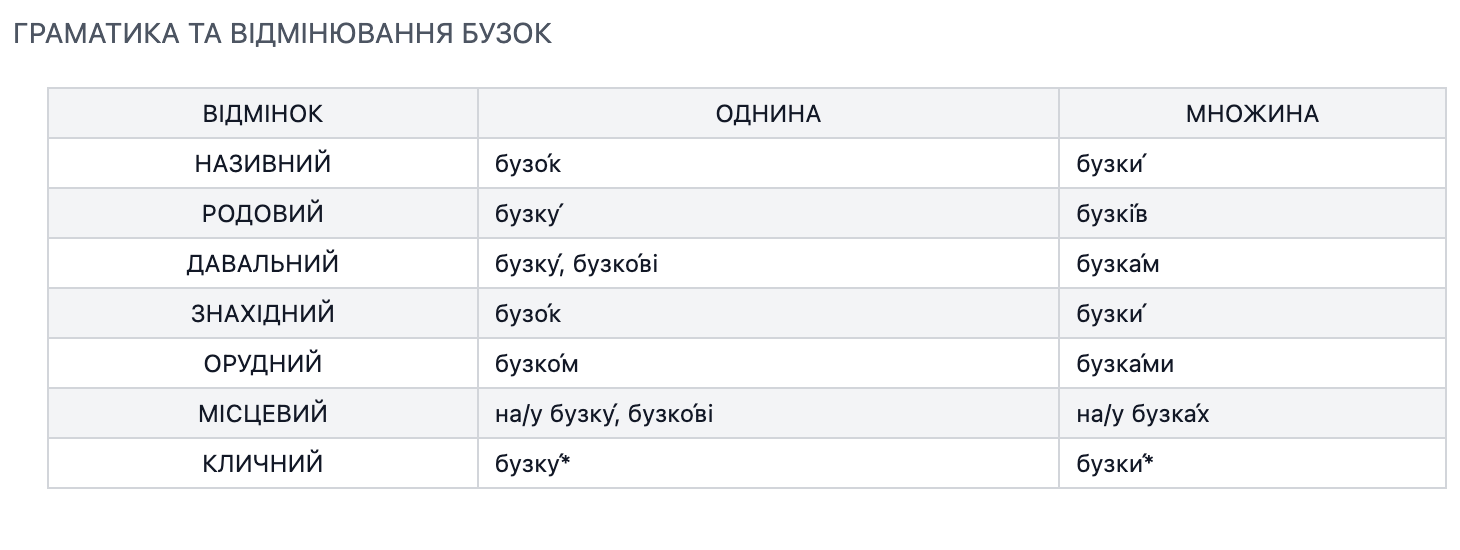Image resolution: width=1460 pixels, height=550 pixels.
Task: Click the МНОЖИНА column header
Action: click(x=1252, y=114)
